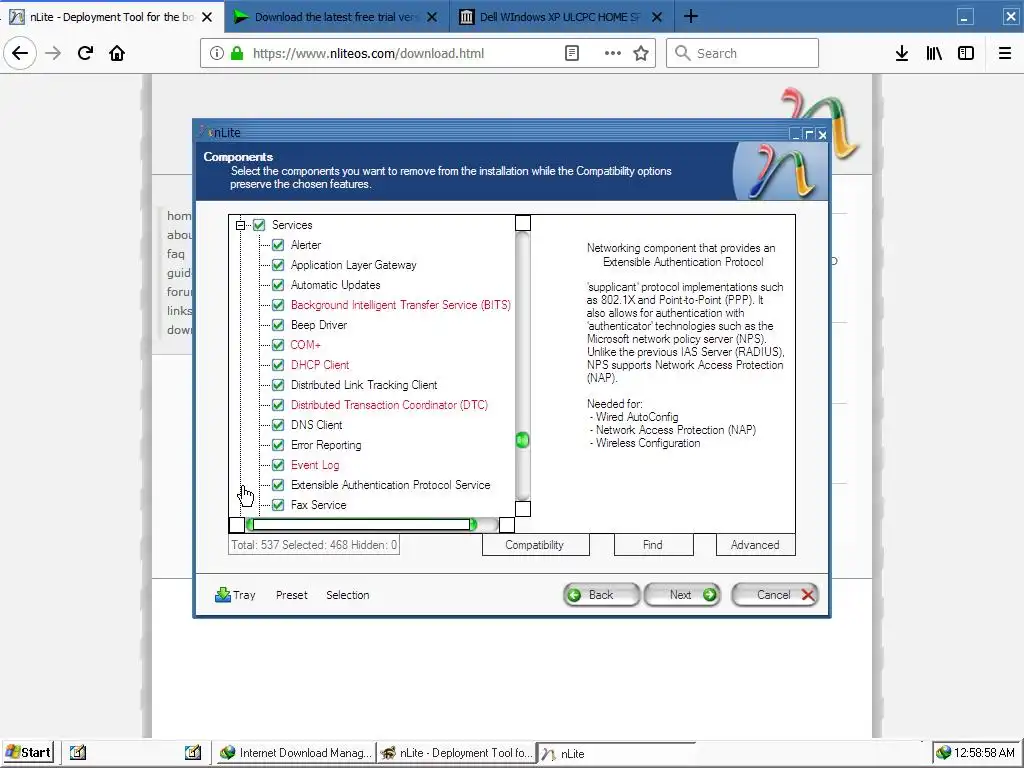
Task: Open the Selection menu in nLite
Action: pyautogui.click(x=347, y=595)
